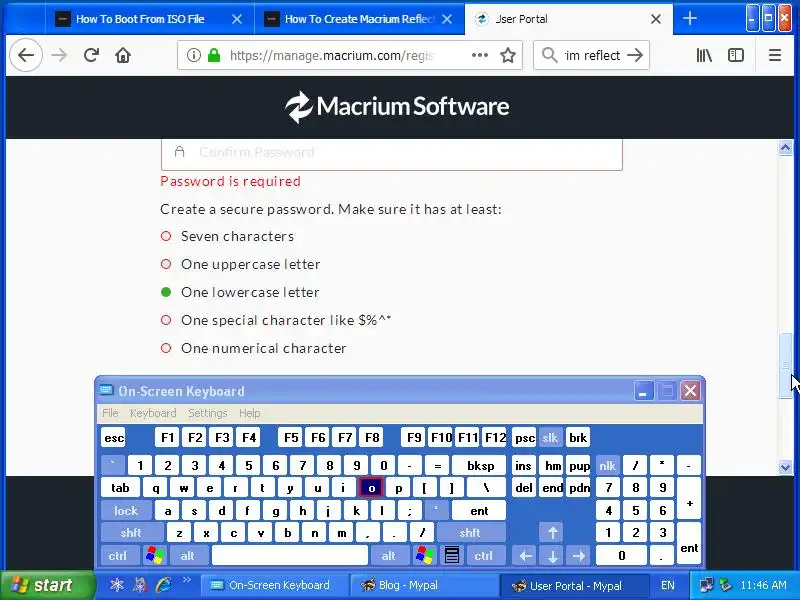This screenshot has height=600, width=800.
Task: Click the tab key on keyboard
Action: [120, 488]
